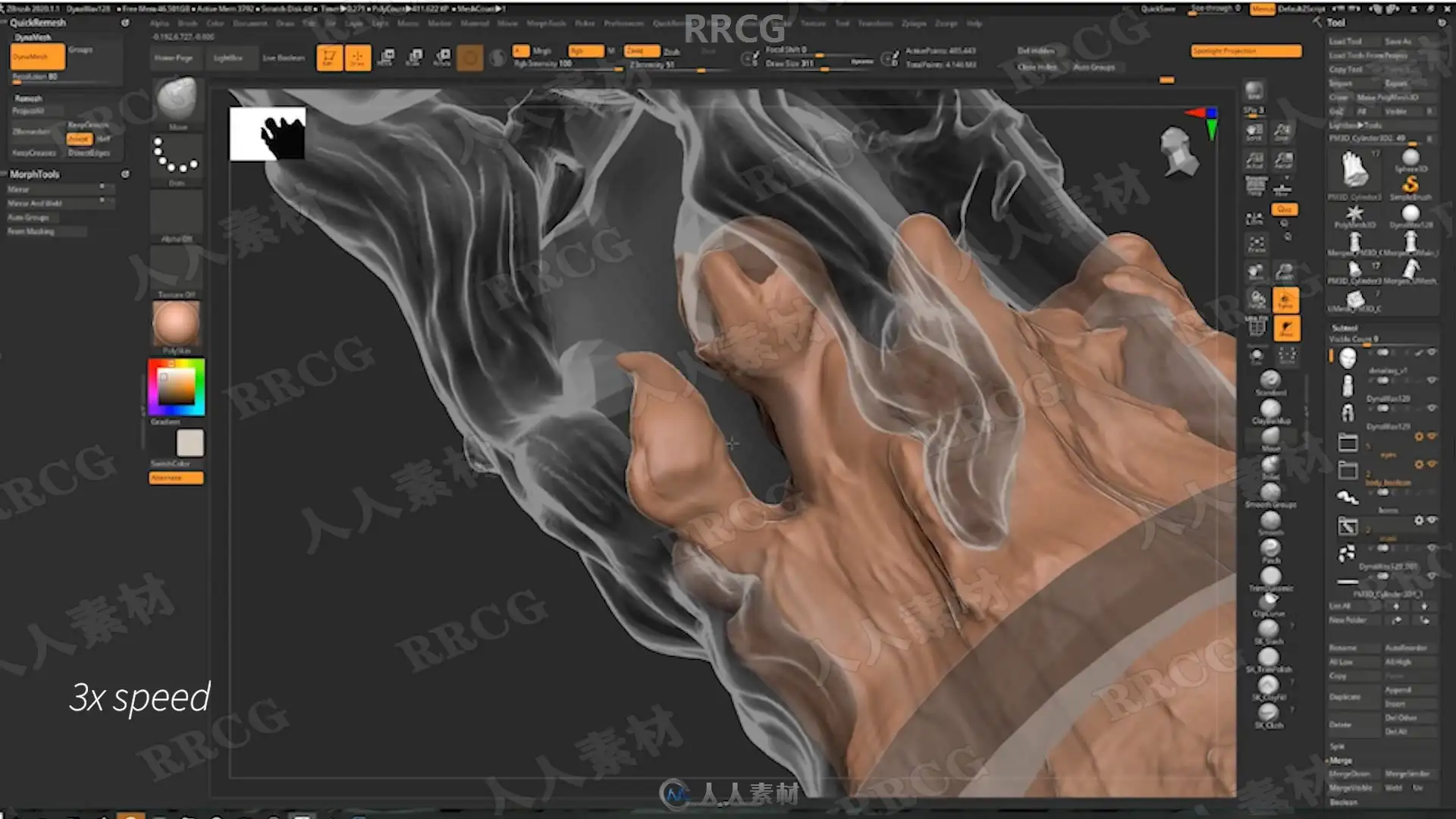Select the TrimDynamic brush
This screenshot has width=1456, height=819.
1270,579
